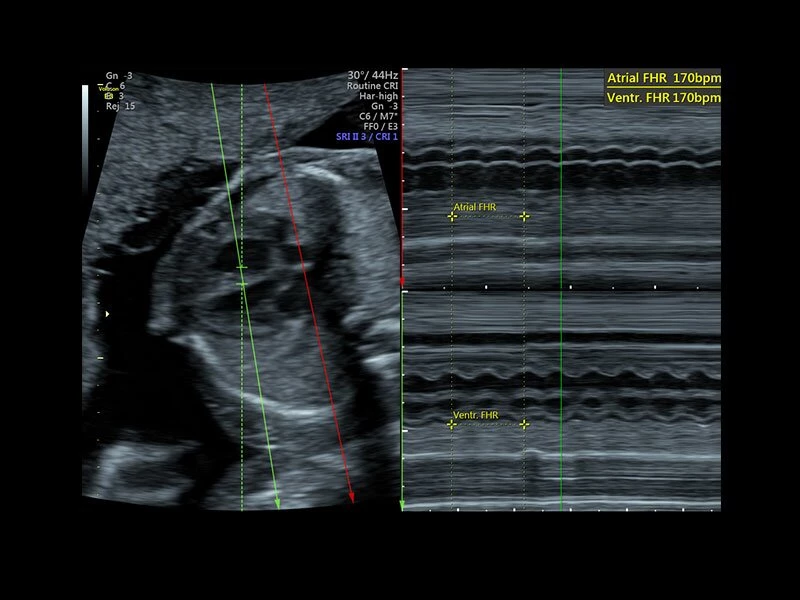Click the green M-line arrowhead at bottom
The width and height of the screenshot is (800, 600).
(x=277, y=504)
